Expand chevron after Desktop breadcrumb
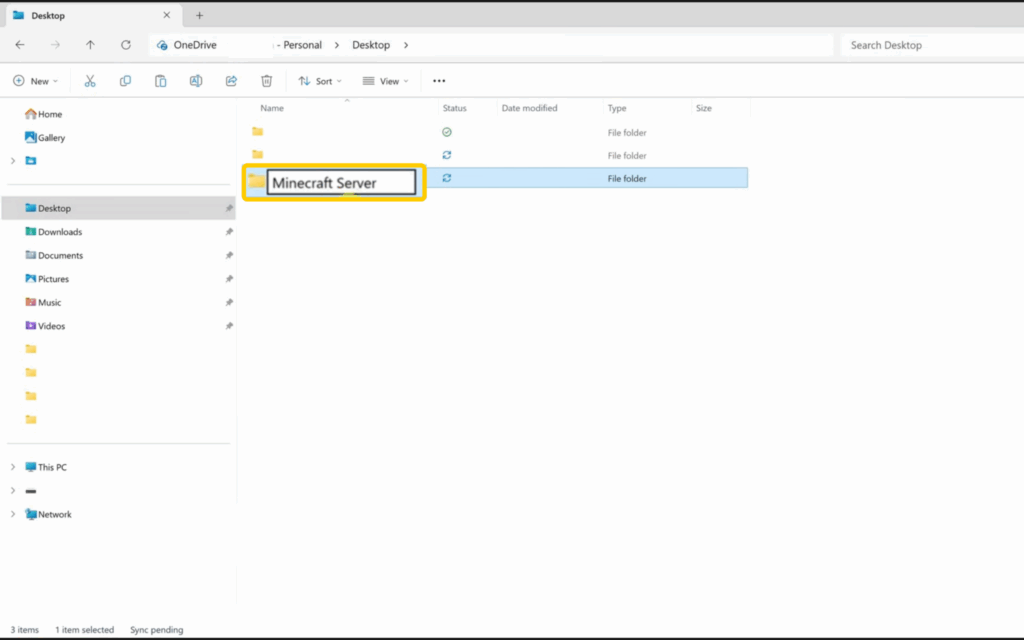 tap(406, 45)
